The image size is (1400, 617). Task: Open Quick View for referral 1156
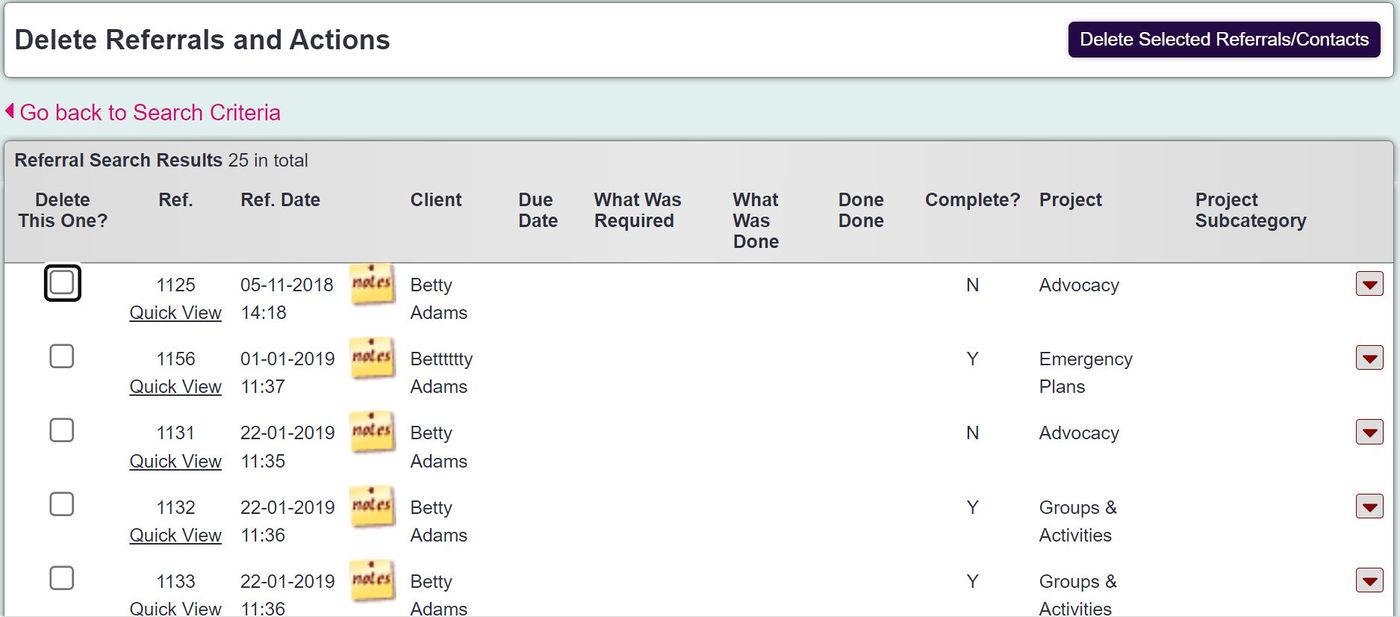coord(175,386)
